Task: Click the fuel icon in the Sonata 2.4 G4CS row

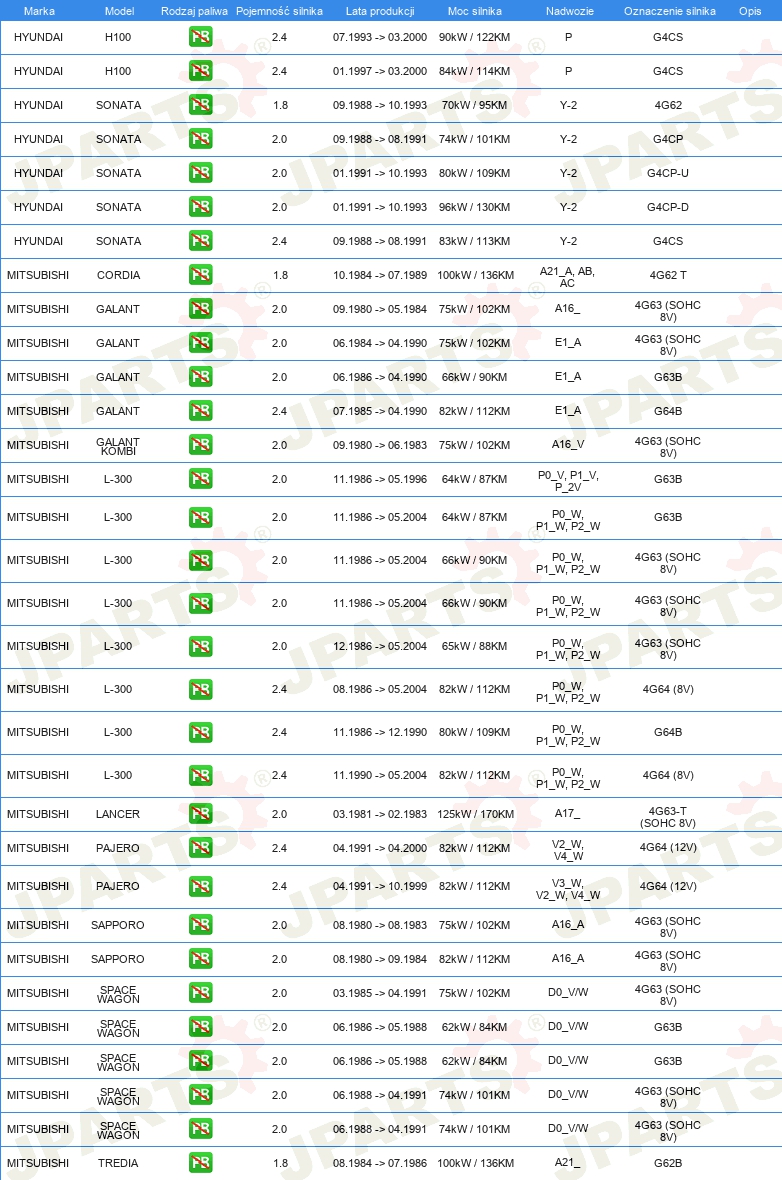Action: (x=200, y=241)
